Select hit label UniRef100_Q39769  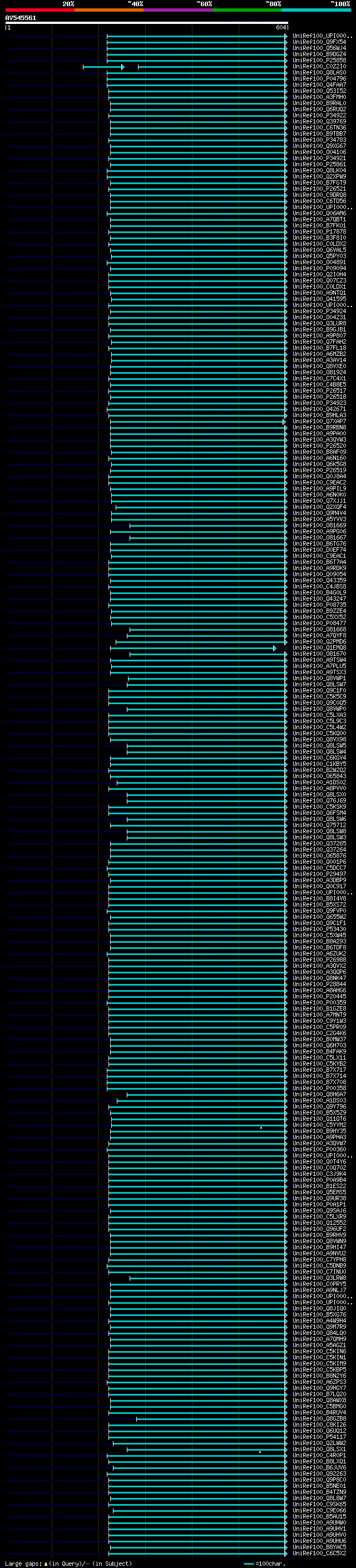click(x=319, y=121)
